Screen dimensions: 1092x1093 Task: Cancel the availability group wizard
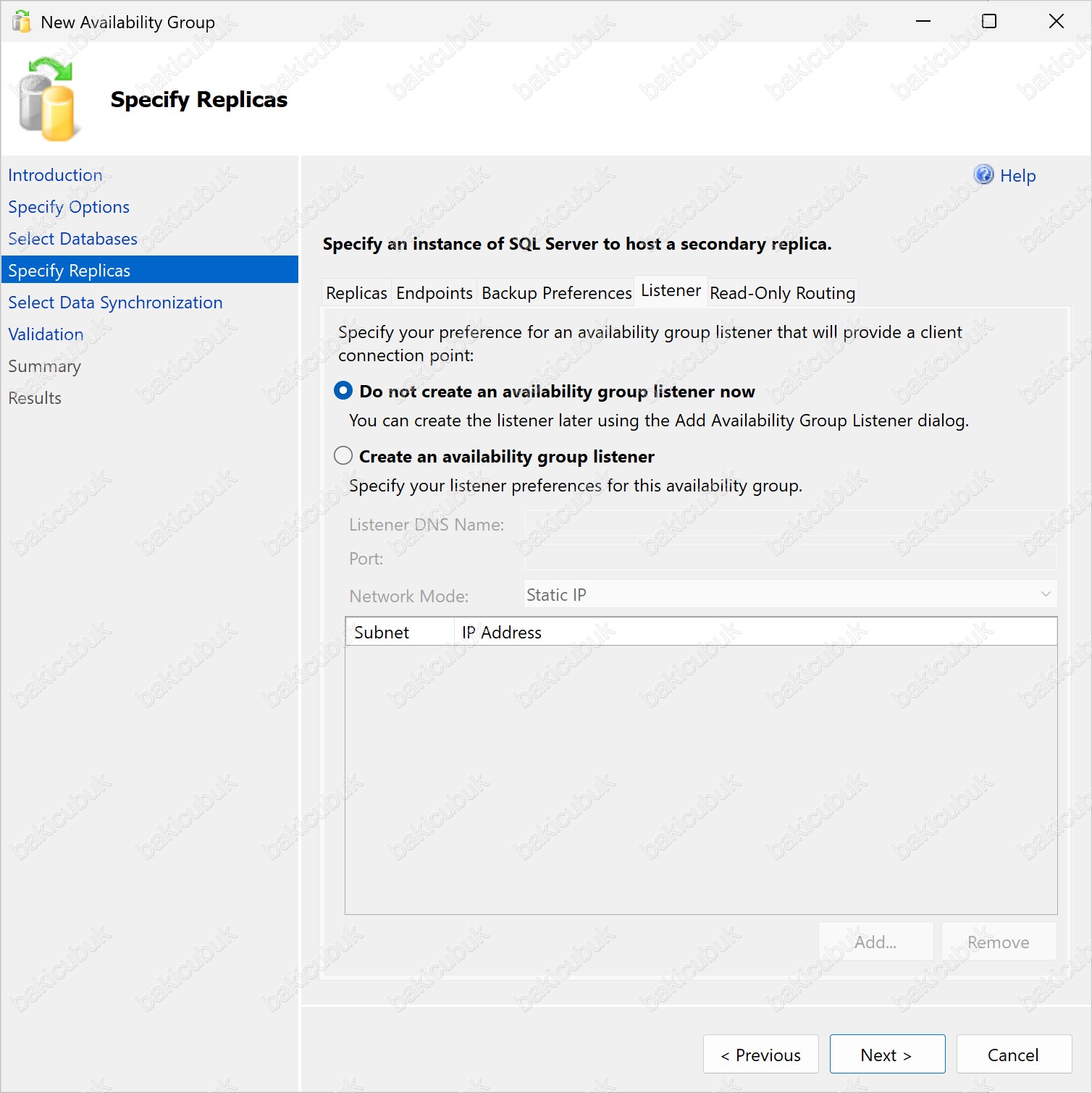(1013, 1055)
